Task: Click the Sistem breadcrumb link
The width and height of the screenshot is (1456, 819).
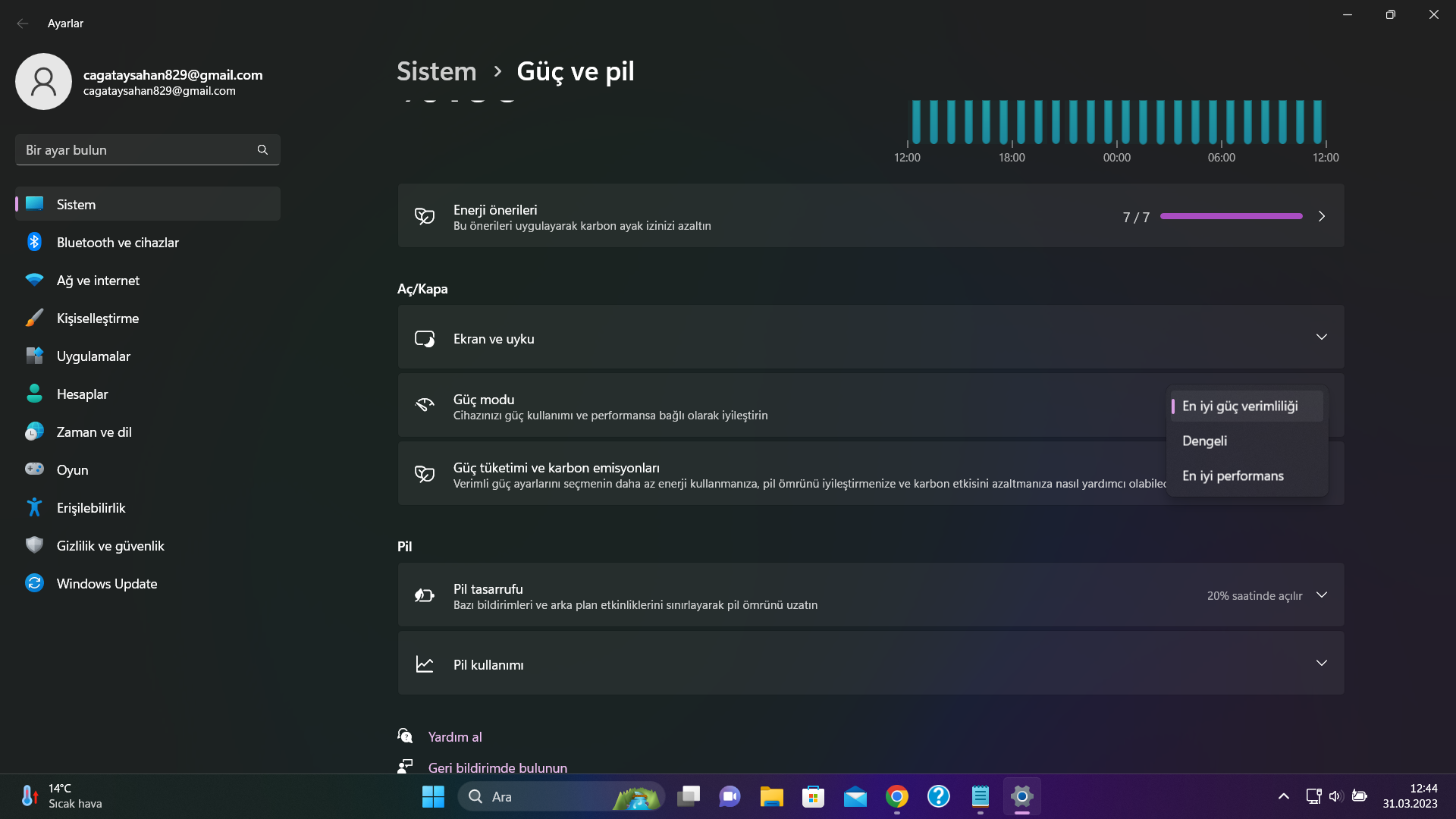Action: click(436, 71)
